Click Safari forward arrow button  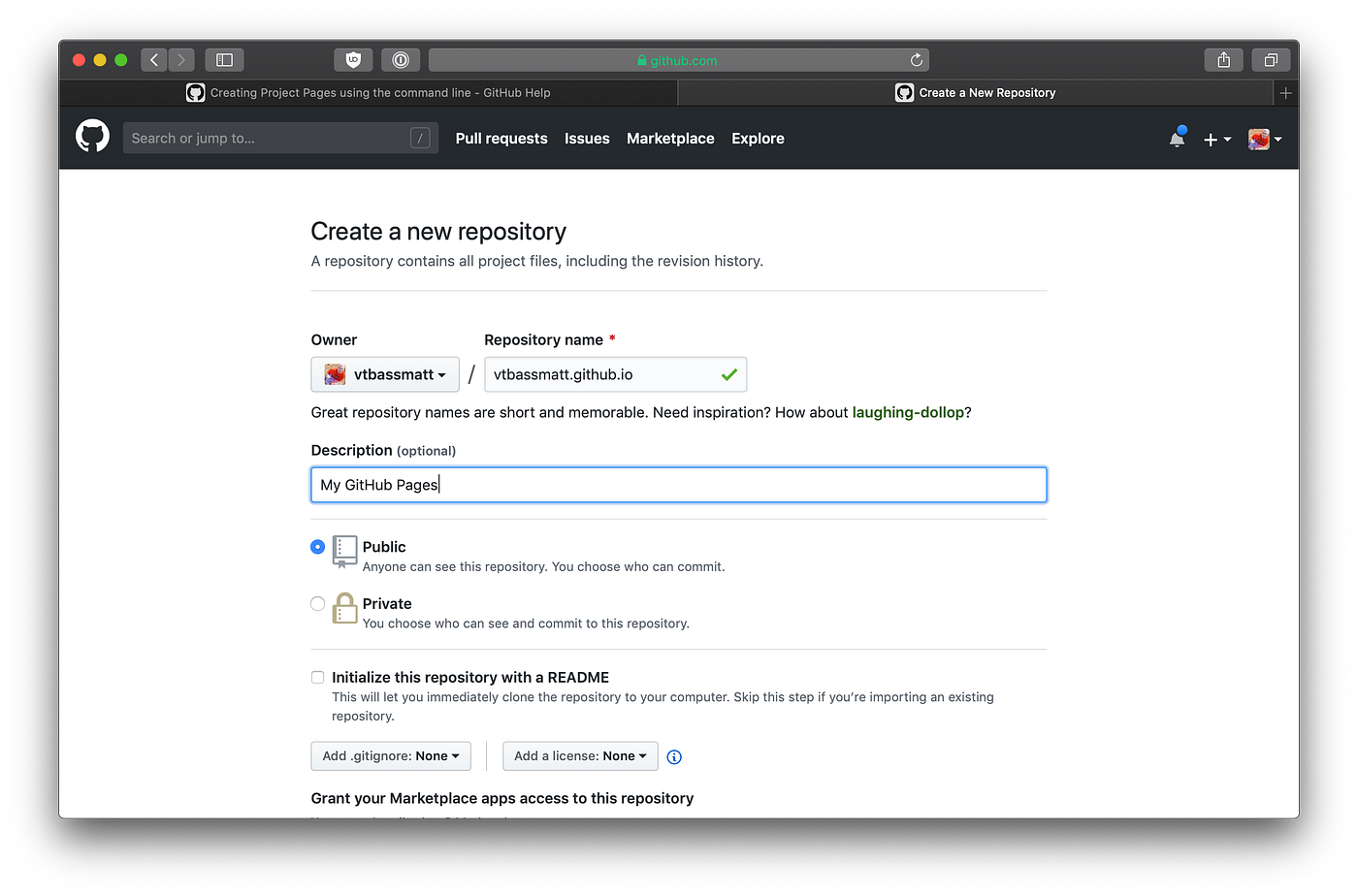pyautogui.click(x=181, y=60)
